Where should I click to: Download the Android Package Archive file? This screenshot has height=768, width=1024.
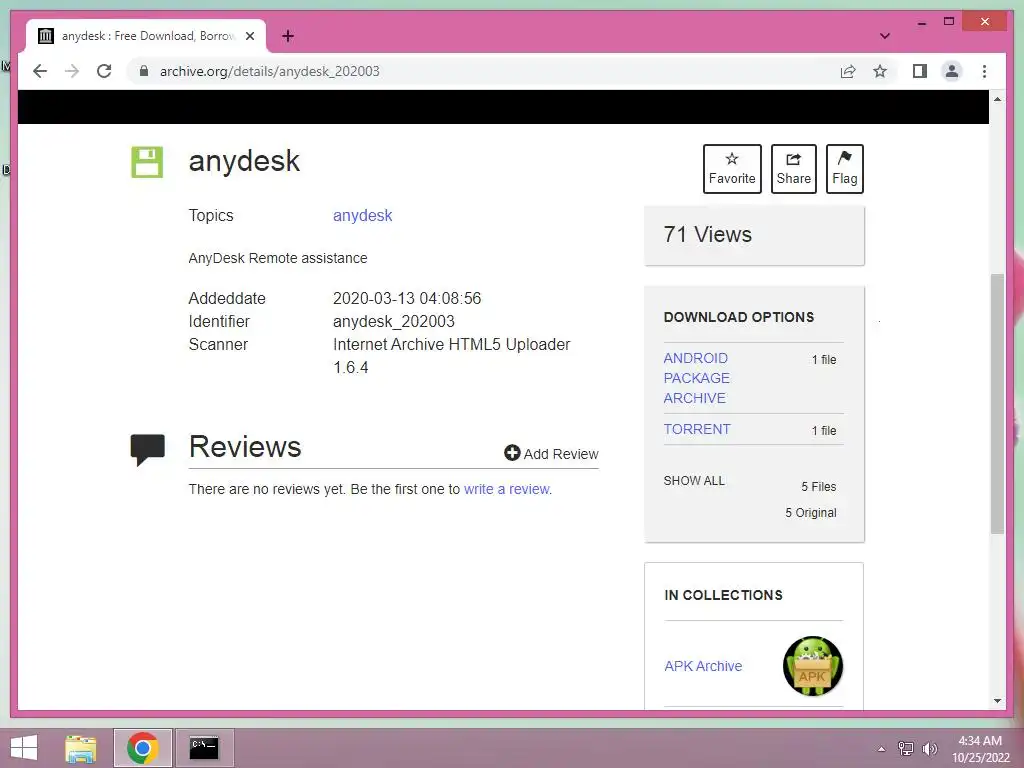tap(697, 378)
